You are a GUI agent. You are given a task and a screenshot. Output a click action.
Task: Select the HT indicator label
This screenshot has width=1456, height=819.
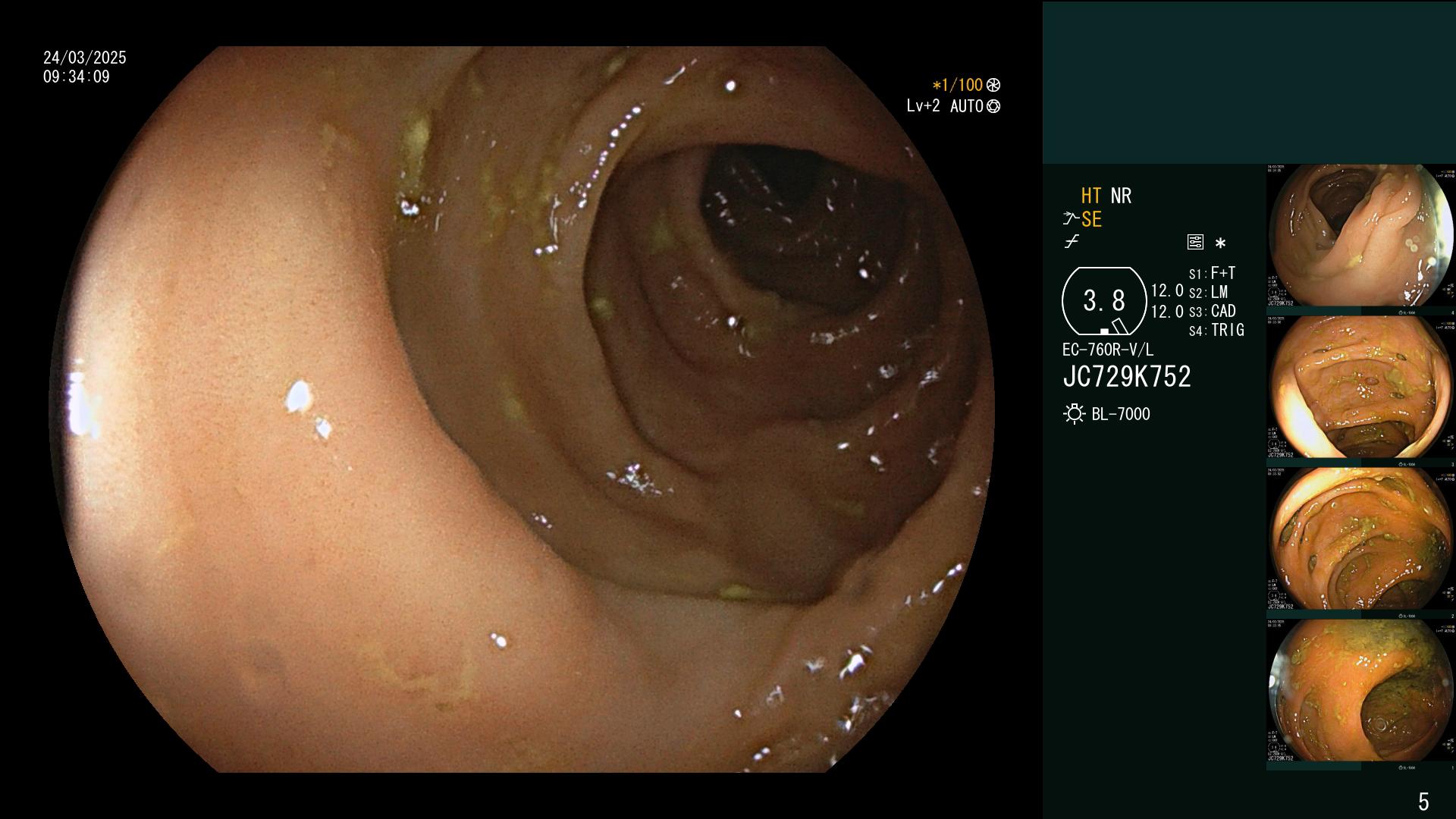[1091, 196]
